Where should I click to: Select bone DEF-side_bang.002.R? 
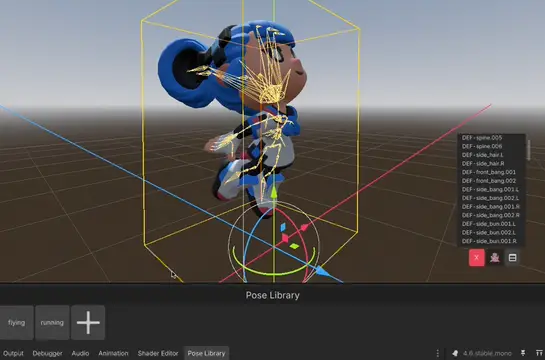(x=491, y=215)
